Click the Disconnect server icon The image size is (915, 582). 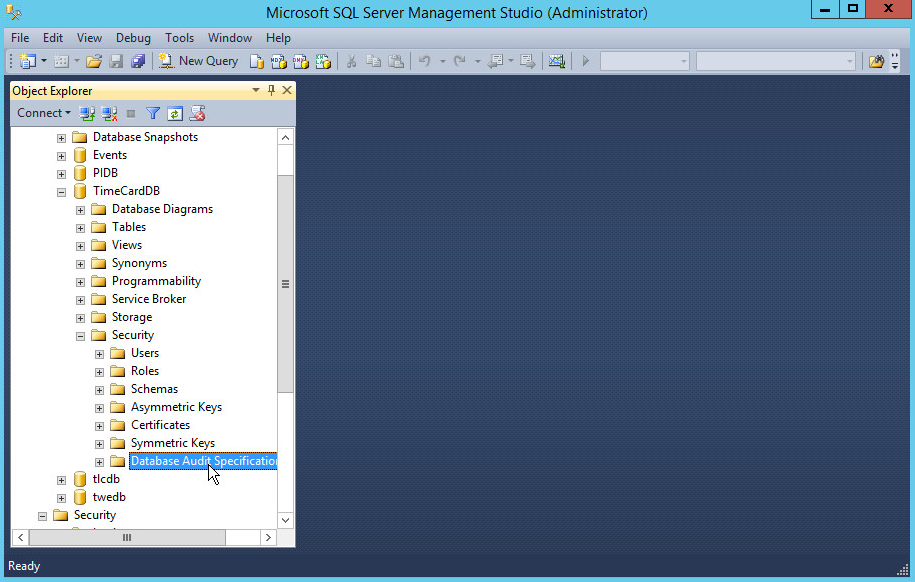(x=110, y=114)
